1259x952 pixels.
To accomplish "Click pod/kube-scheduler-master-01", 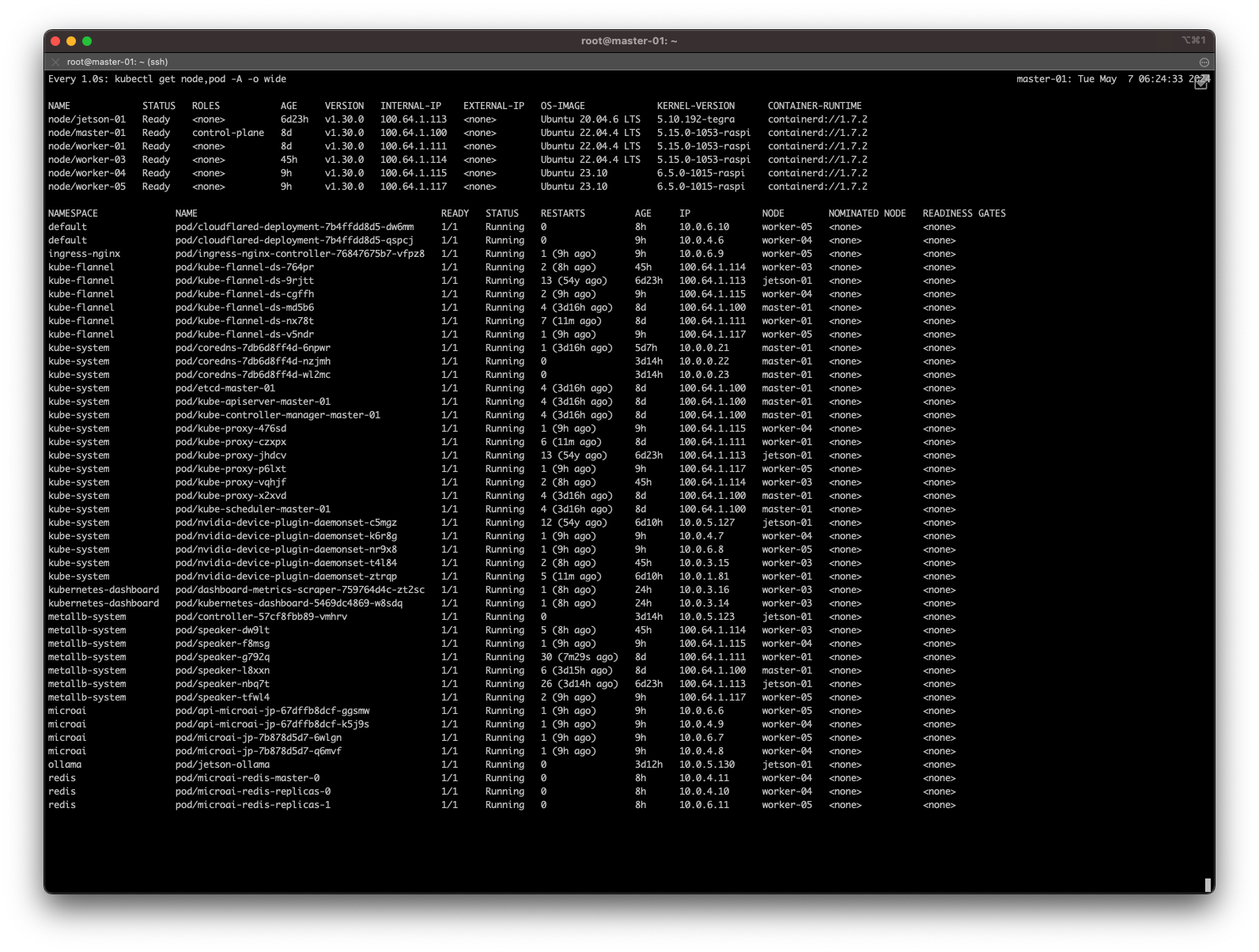I will point(253,509).
